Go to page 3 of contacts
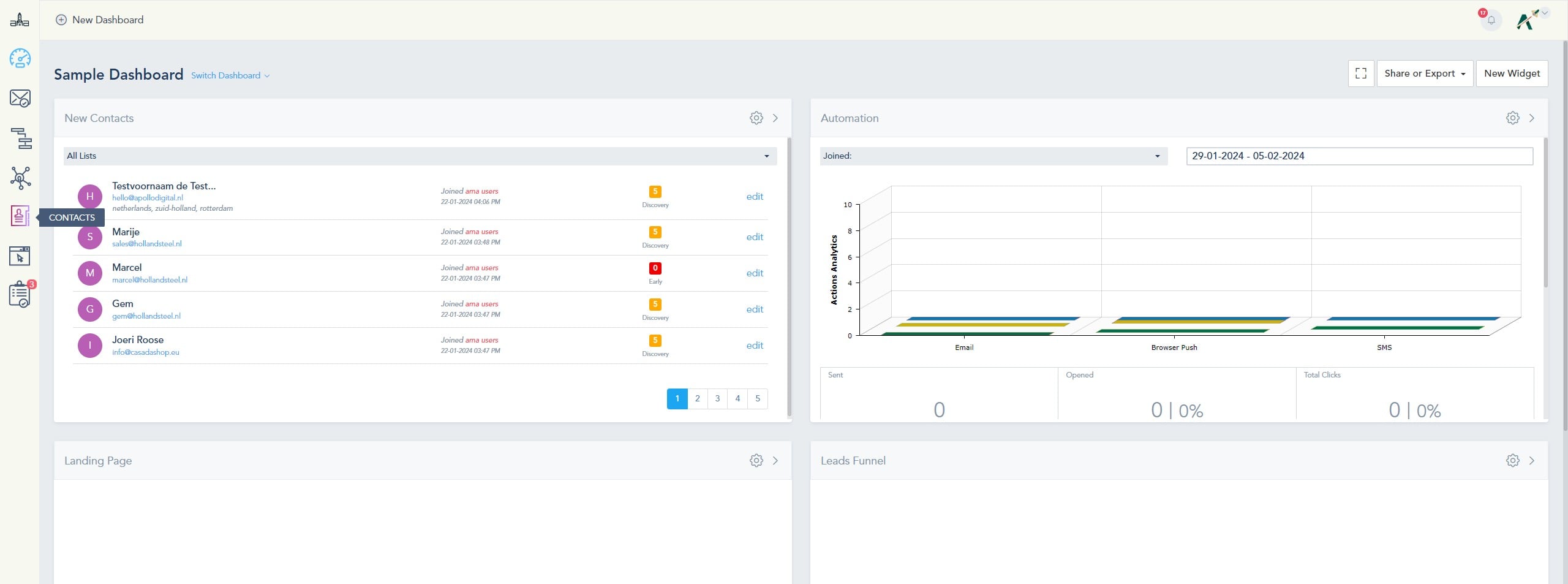 [717, 399]
